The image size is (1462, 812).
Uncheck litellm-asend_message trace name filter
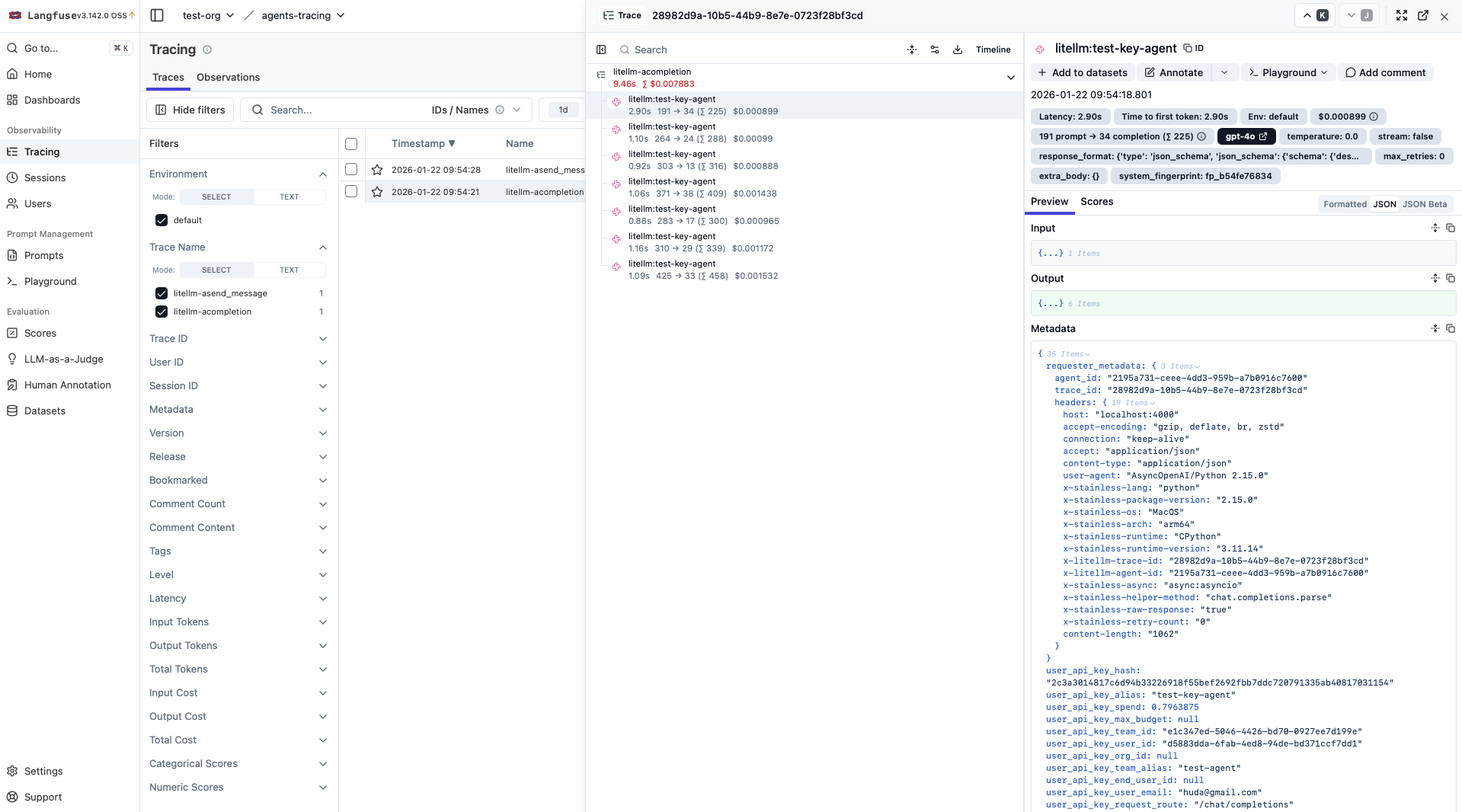162,293
